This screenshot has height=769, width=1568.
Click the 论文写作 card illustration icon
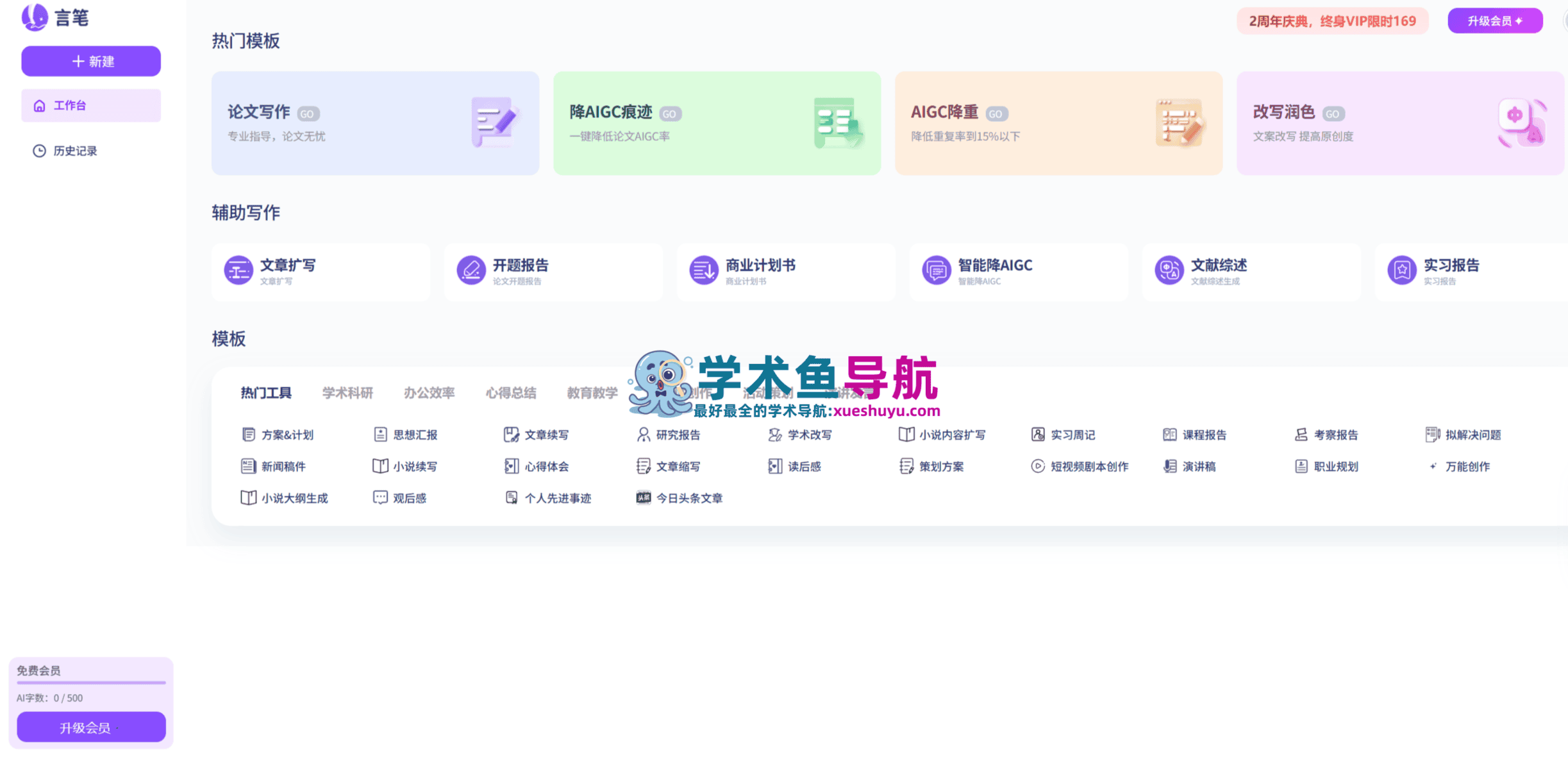pos(494,122)
